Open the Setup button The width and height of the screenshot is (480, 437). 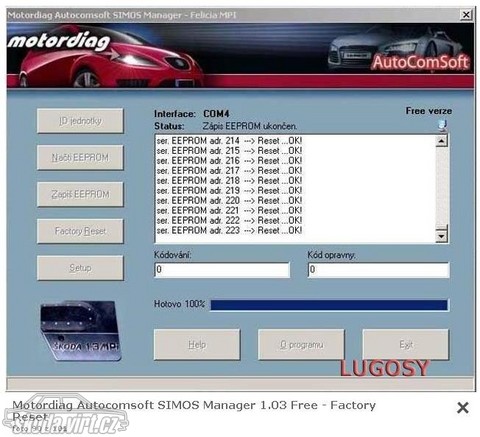[80, 268]
